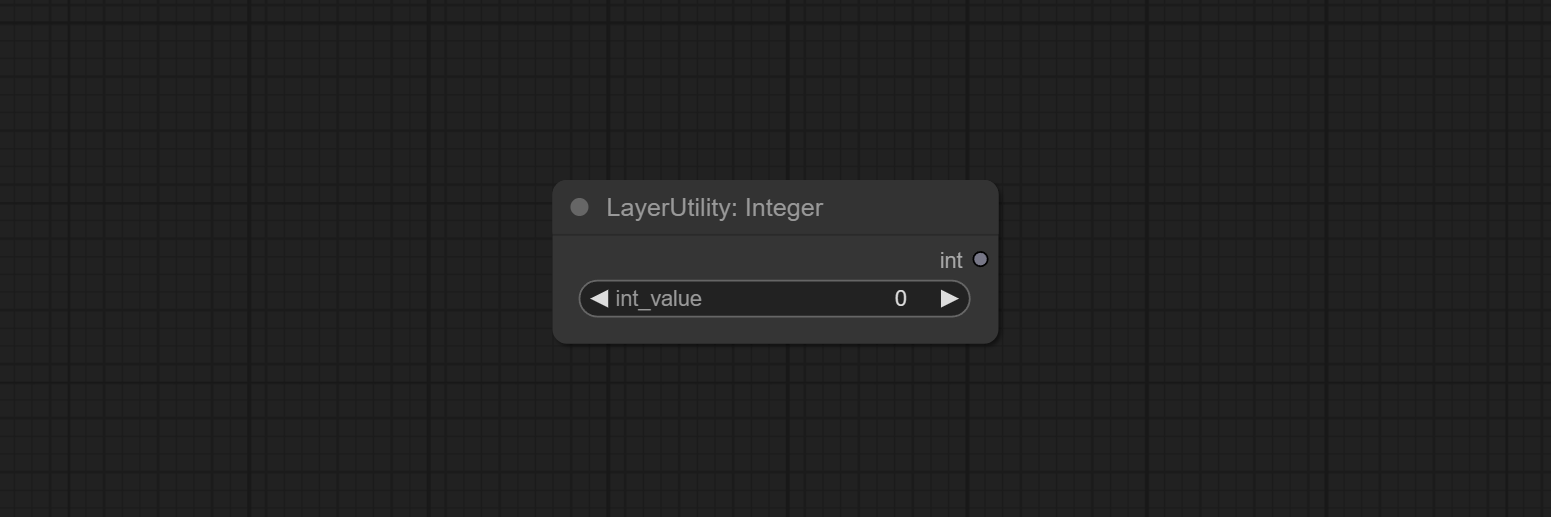Screen dimensions: 1551x517
Task: Click the int output port circle
Action: (980, 259)
